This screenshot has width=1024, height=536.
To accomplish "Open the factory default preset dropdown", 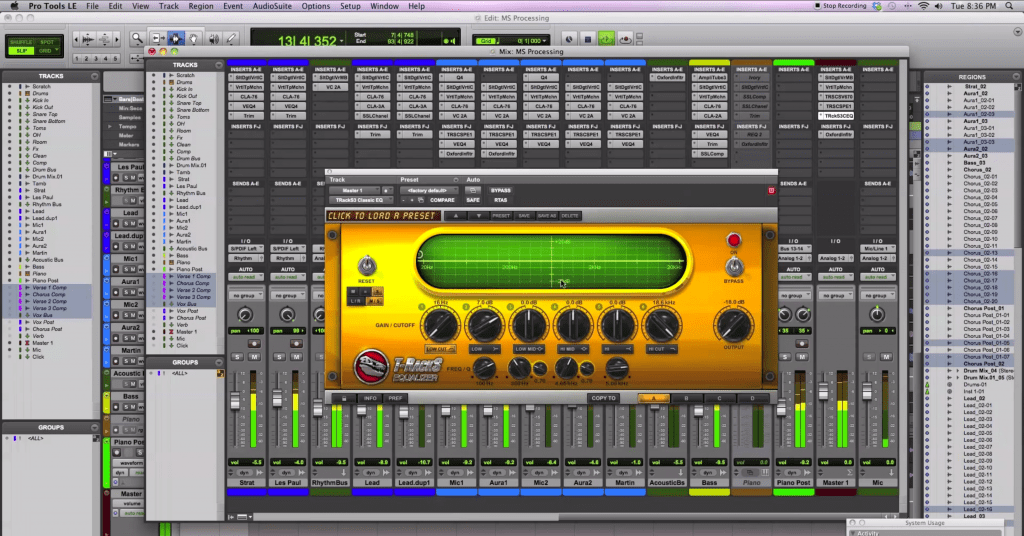I will (428, 191).
